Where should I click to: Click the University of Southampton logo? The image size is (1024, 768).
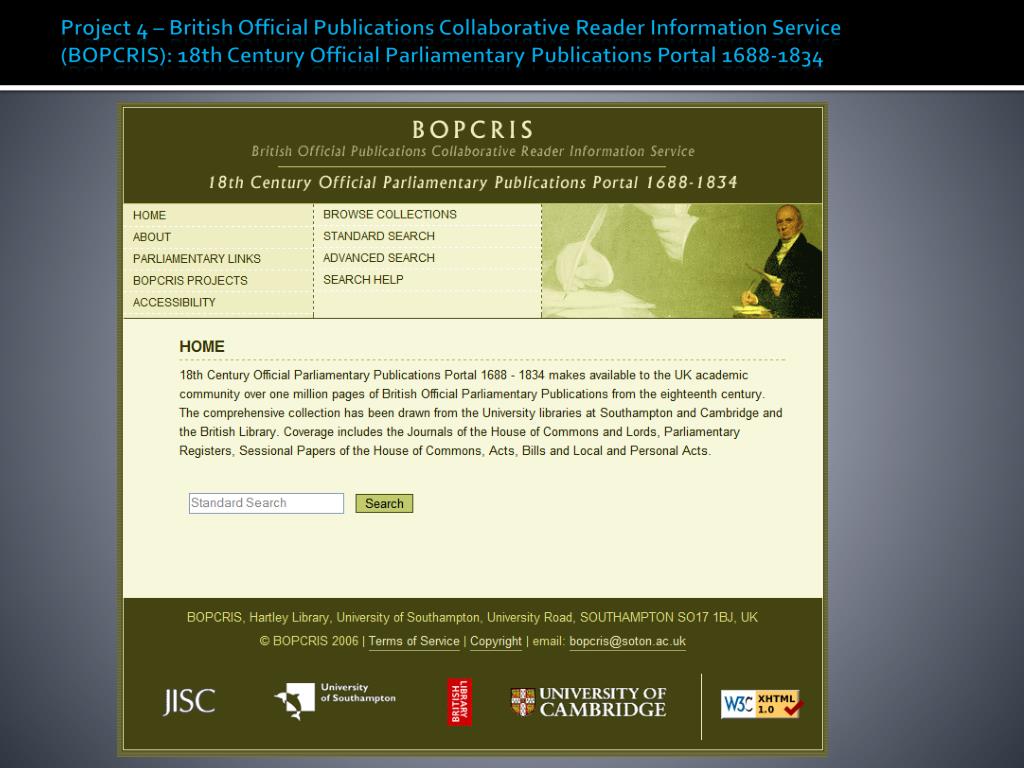(335, 701)
